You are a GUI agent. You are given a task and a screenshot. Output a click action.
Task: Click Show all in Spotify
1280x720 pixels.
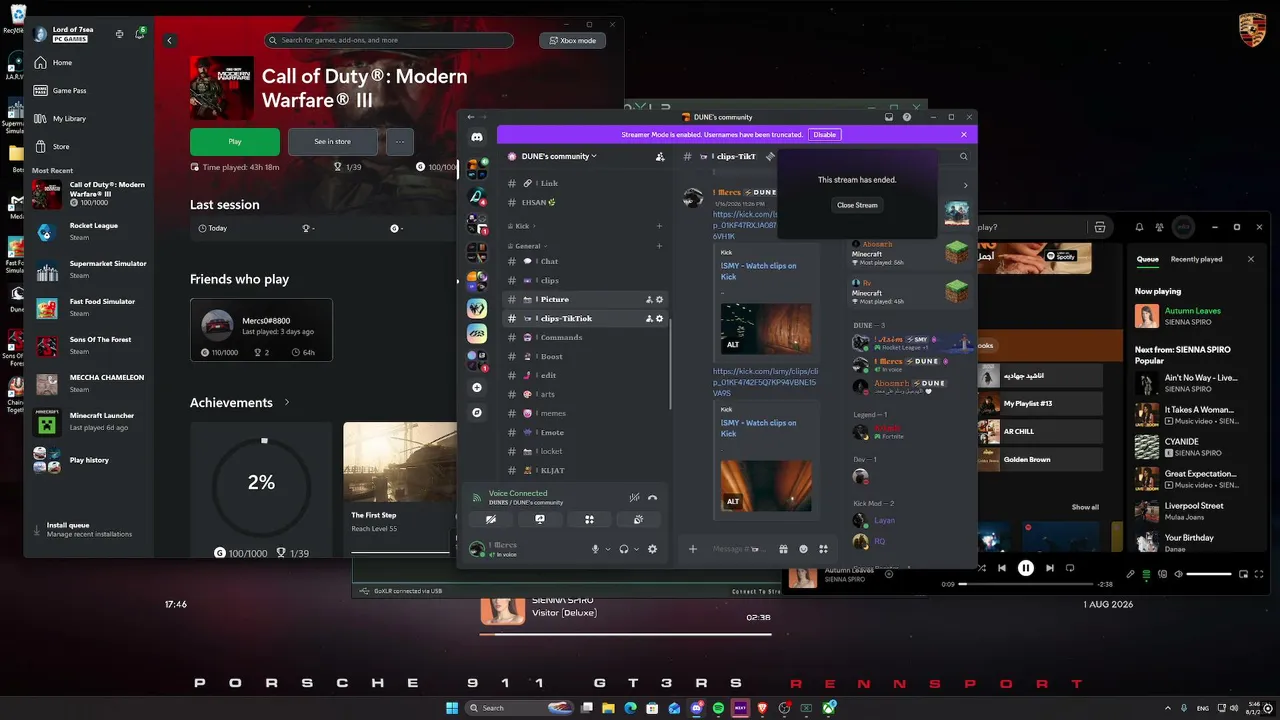tap(1085, 507)
